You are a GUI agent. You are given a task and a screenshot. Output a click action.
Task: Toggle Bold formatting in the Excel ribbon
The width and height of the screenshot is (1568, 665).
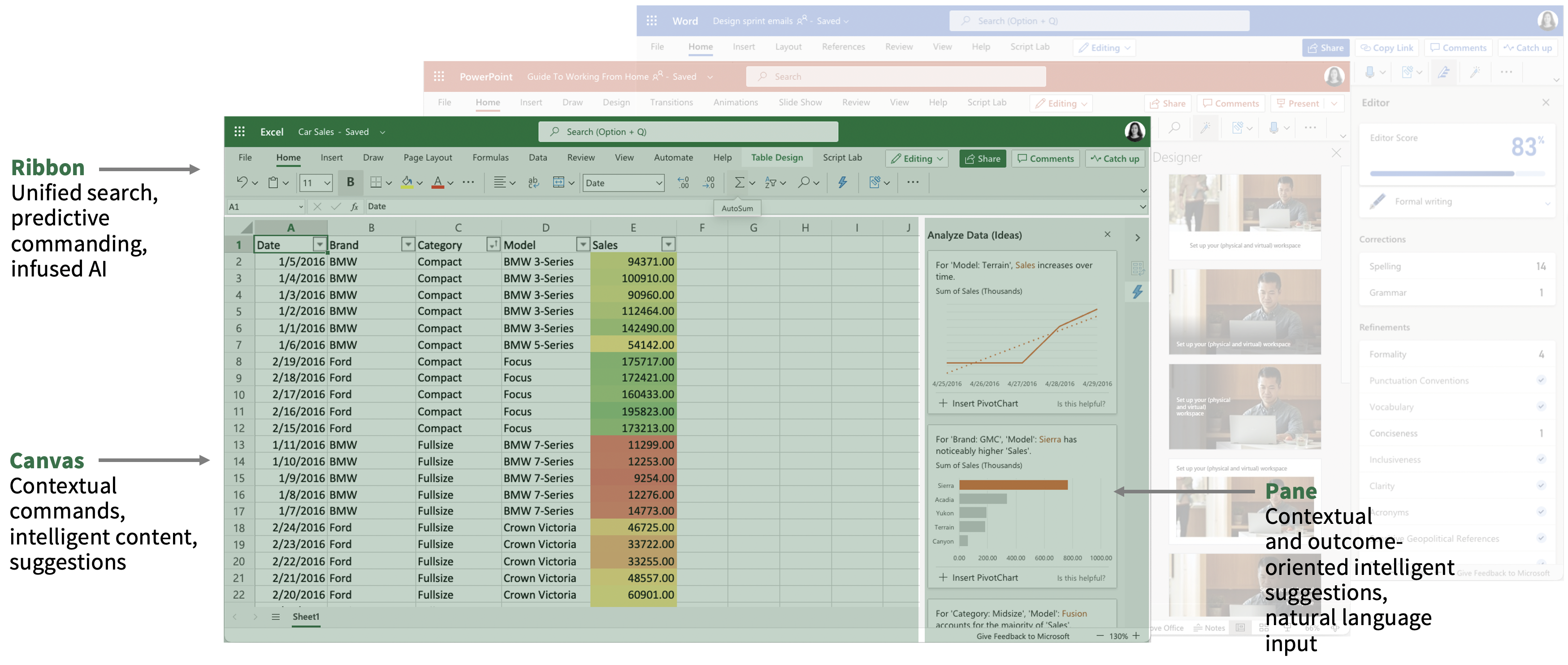350,182
